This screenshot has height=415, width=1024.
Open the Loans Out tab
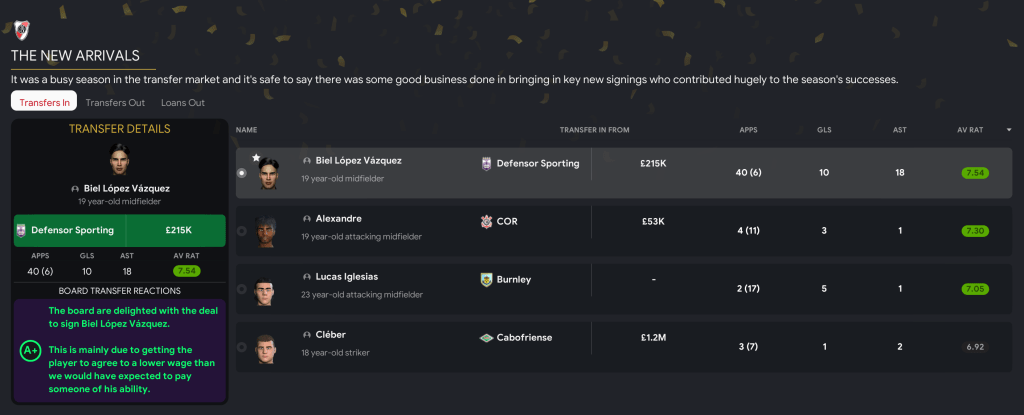point(183,102)
